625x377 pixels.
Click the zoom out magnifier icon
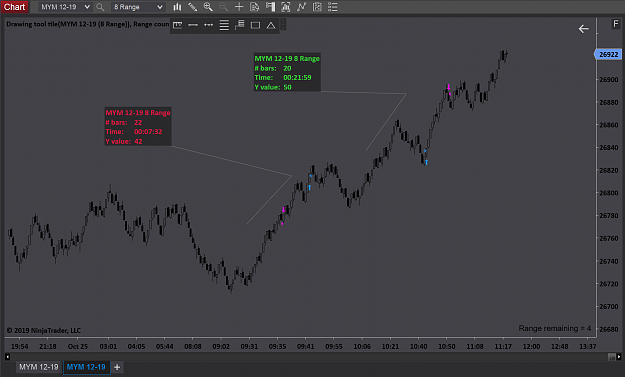point(223,7)
